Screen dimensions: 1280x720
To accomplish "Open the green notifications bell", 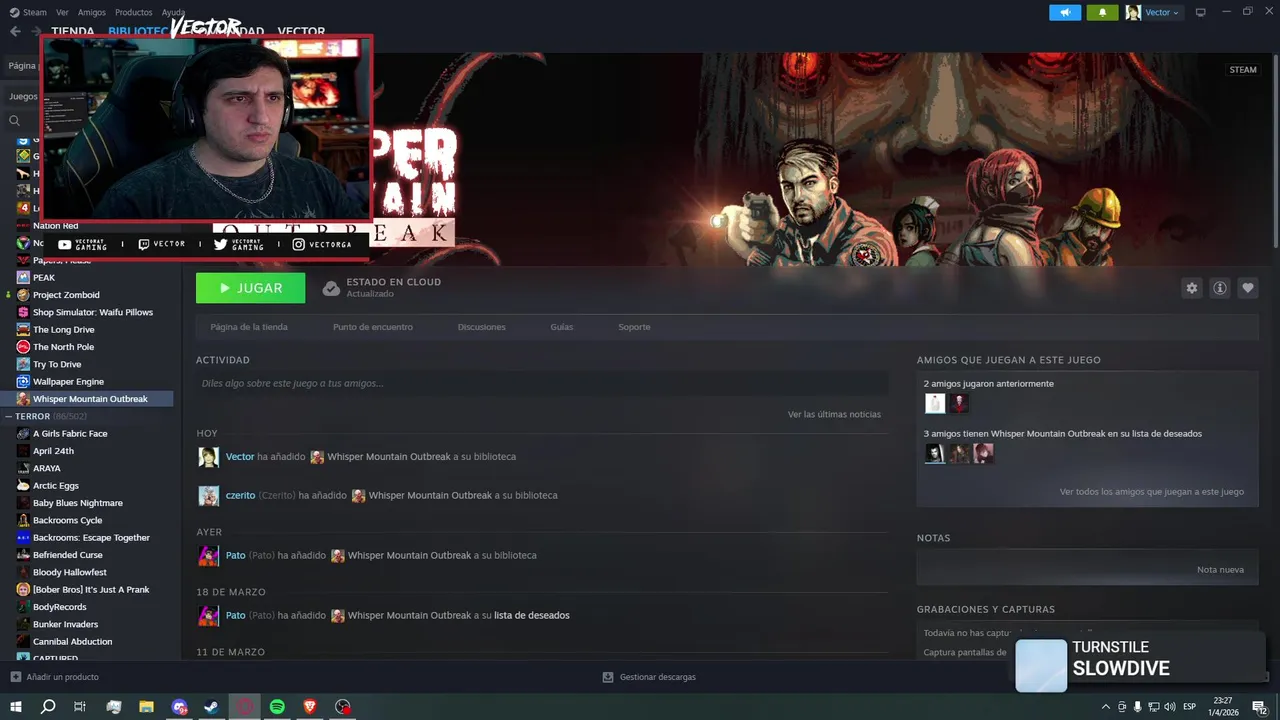I will click(1103, 12).
